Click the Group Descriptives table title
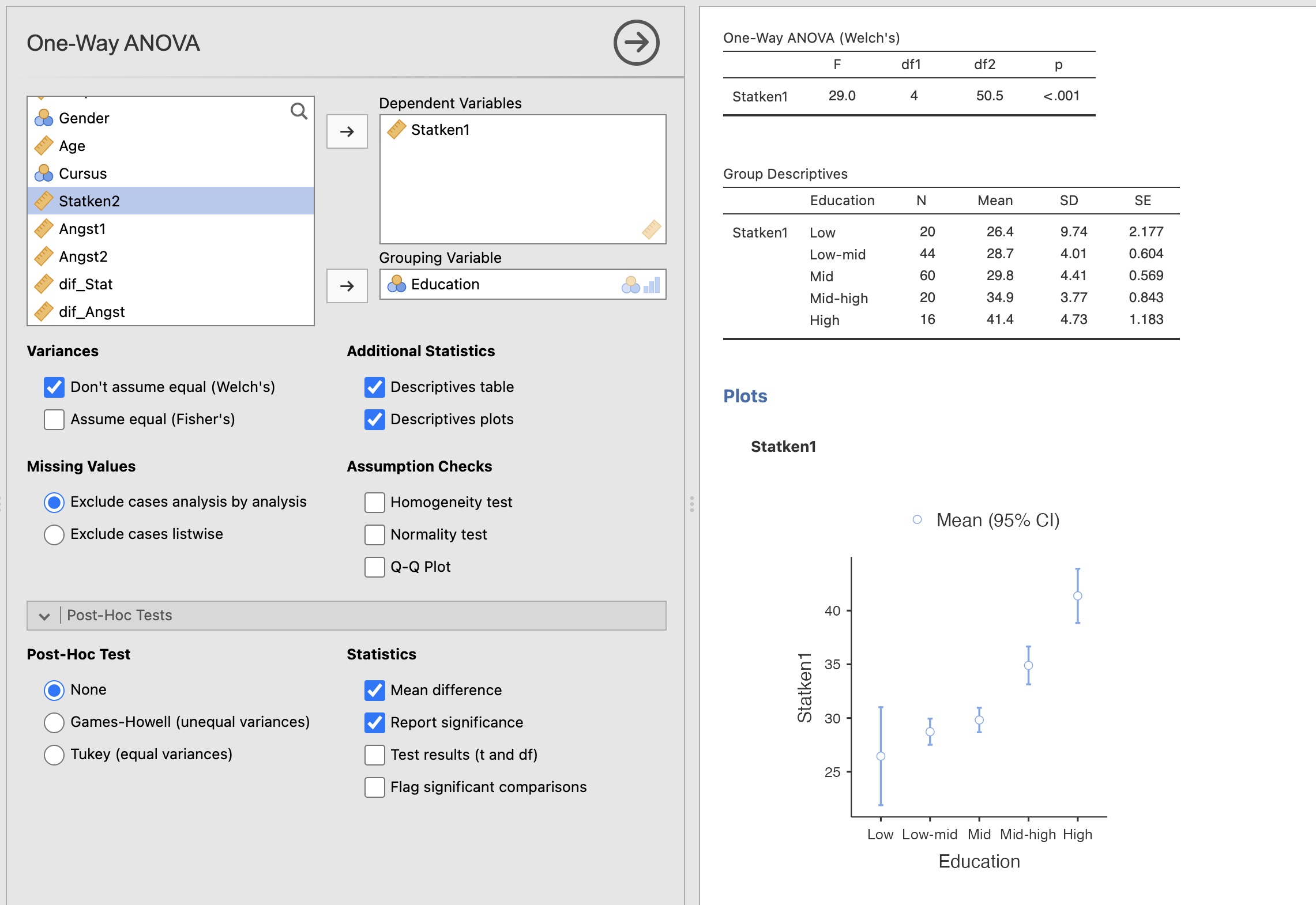Screen dimensions: 1316x905 (785, 174)
